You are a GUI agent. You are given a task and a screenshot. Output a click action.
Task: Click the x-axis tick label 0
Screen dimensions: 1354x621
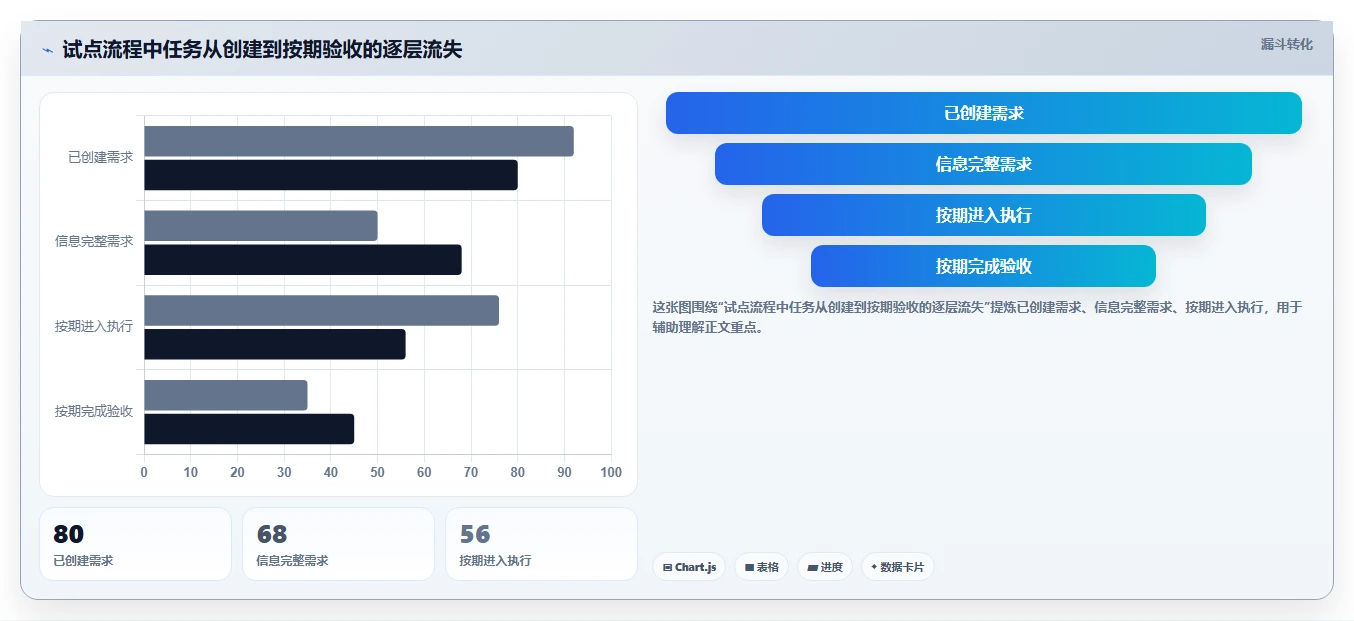point(144,472)
